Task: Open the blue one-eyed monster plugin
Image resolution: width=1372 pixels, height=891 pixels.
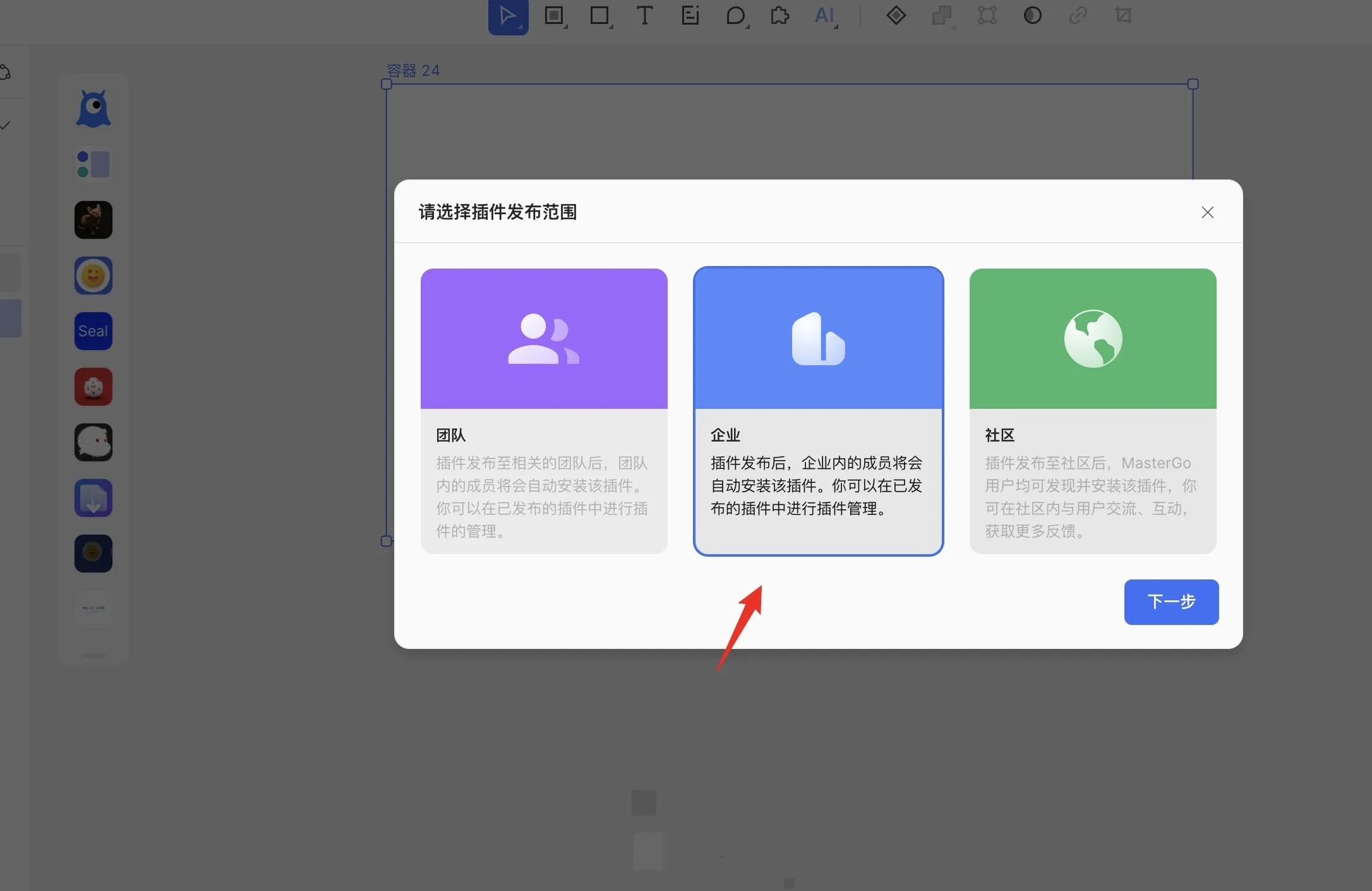Action: (x=93, y=109)
